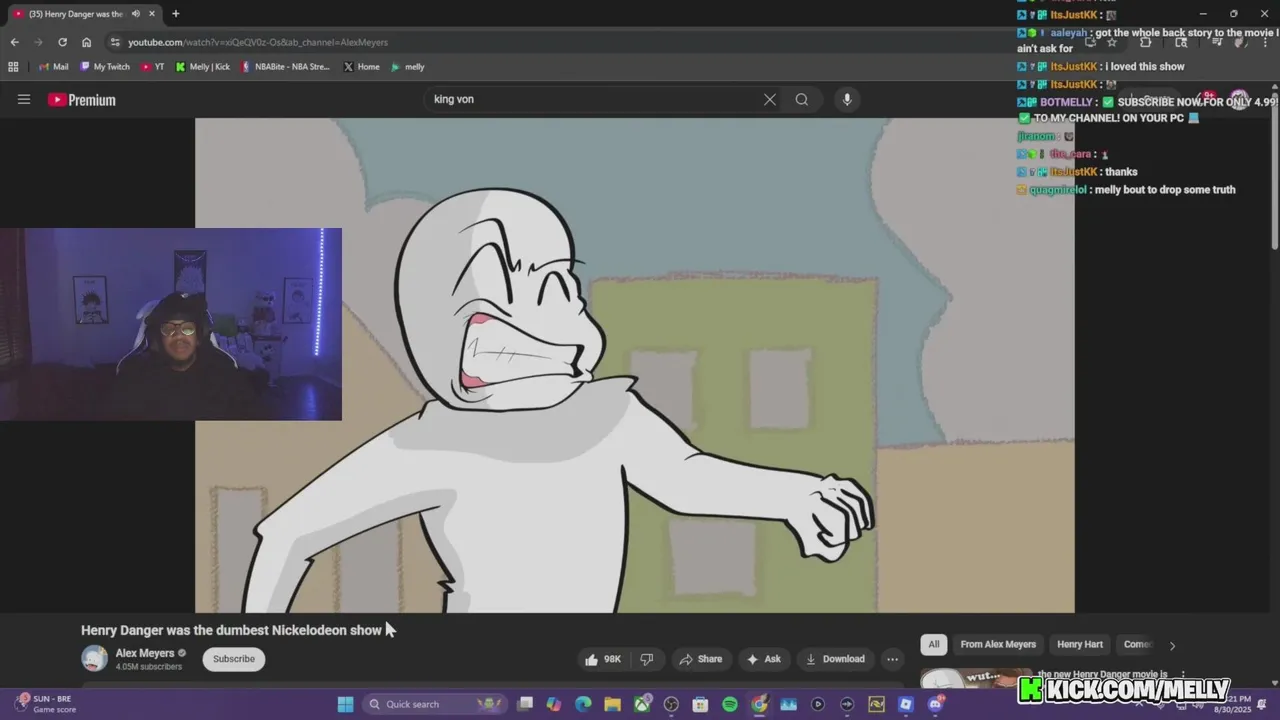The height and width of the screenshot is (720, 1280).
Task: Open the browser home page
Action: 86,42
